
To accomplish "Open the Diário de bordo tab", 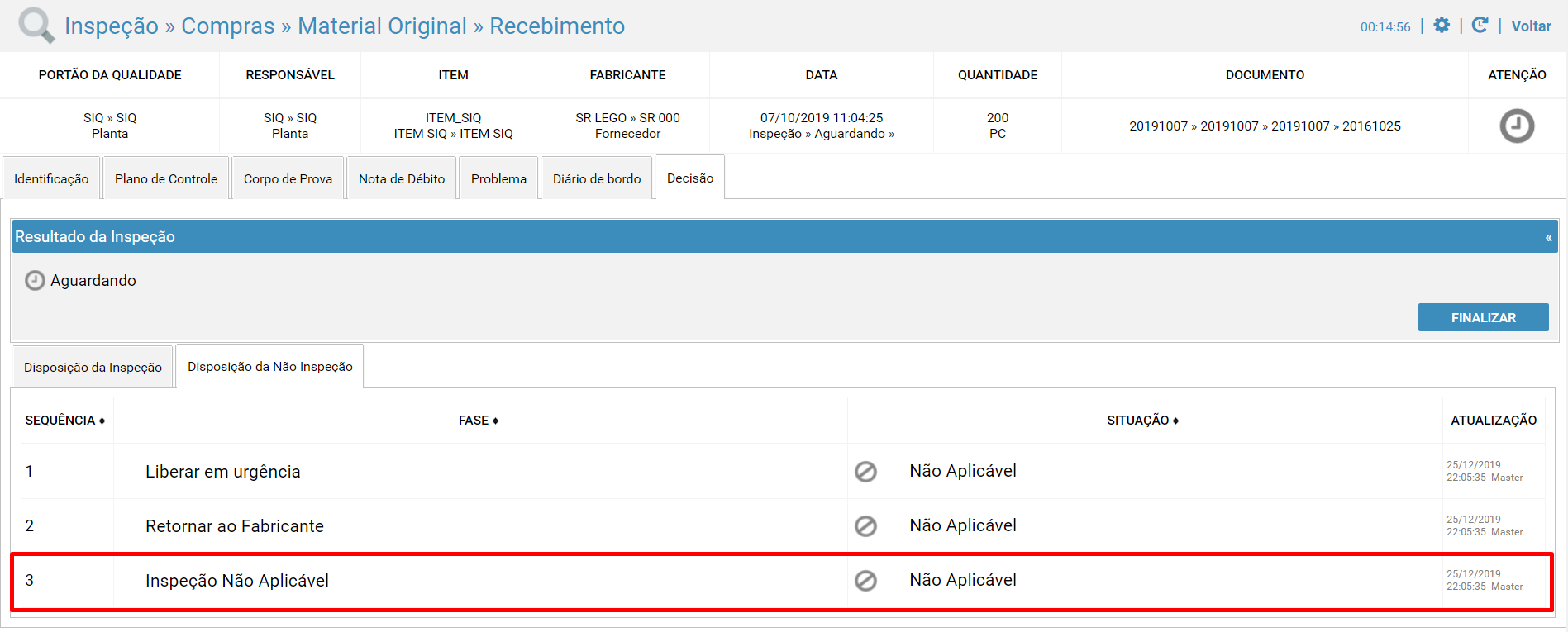I will click(597, 178).
